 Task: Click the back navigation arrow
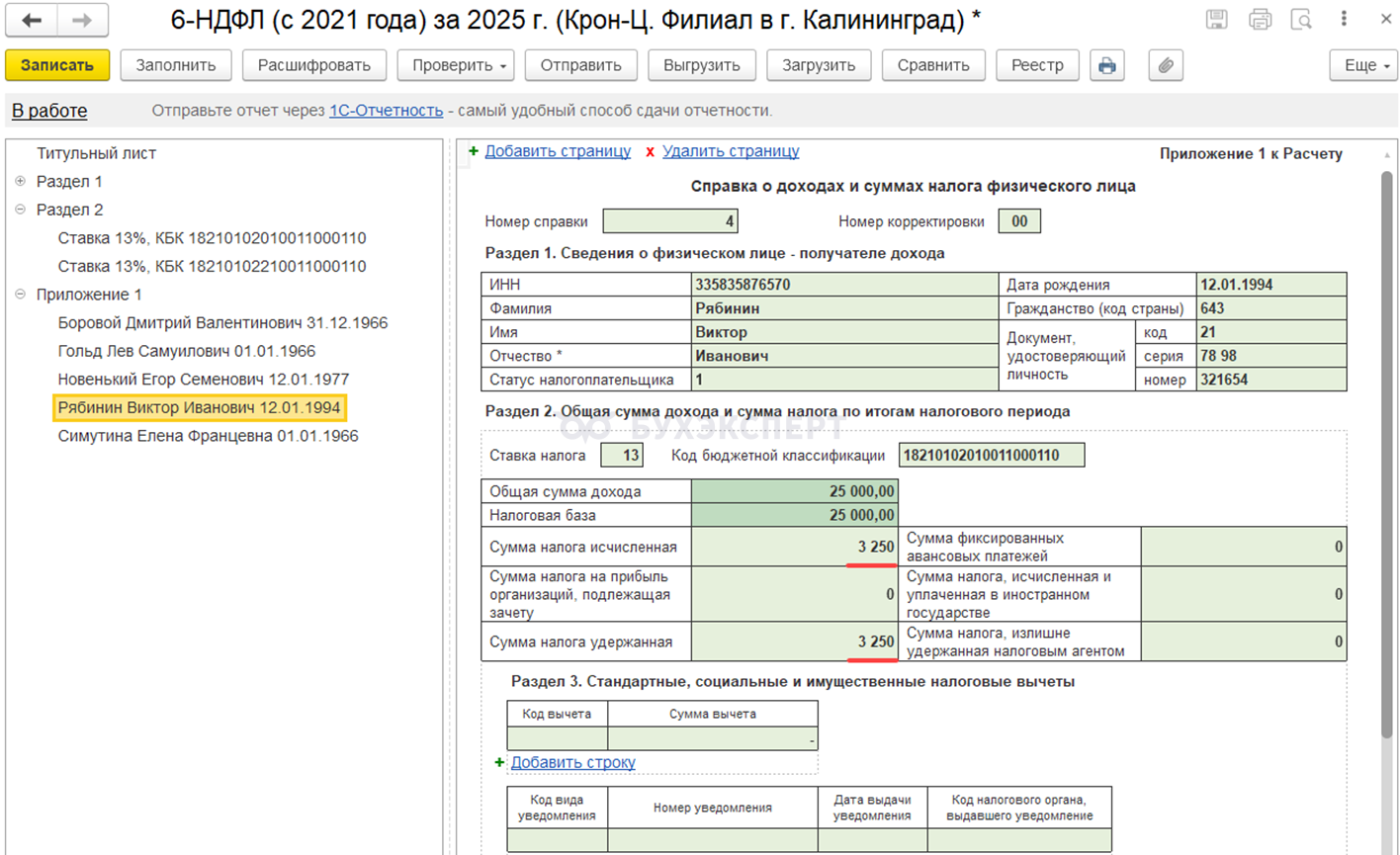[x=32, y=21]
